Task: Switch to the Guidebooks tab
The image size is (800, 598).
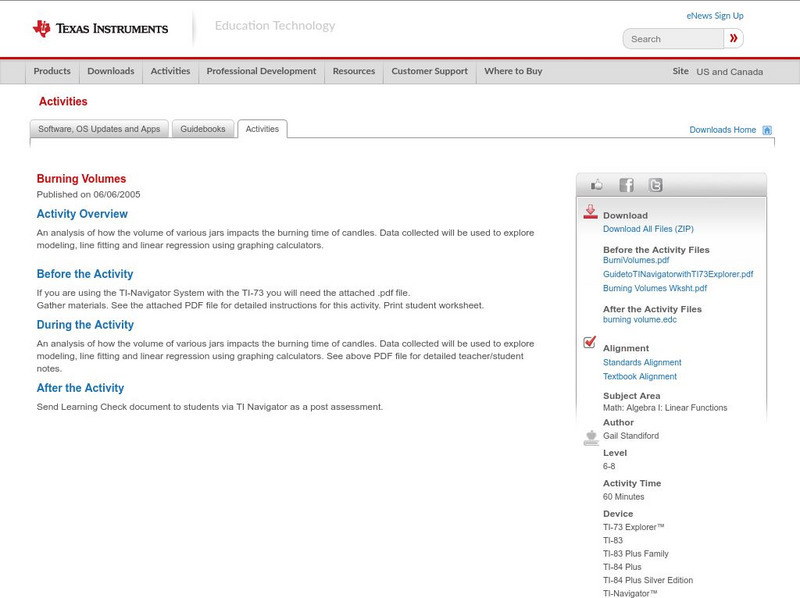Action: (203, 129)
